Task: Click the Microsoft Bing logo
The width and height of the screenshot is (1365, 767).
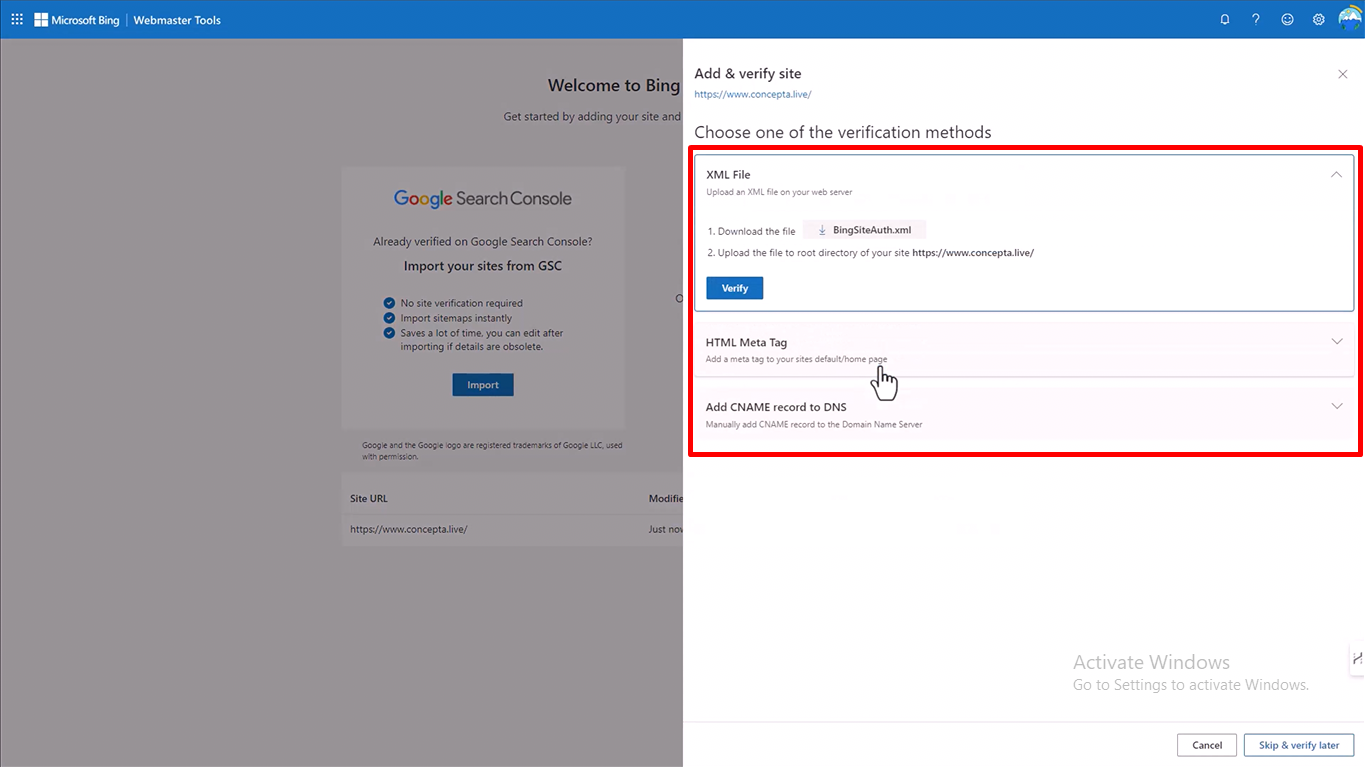Action: tap(77, 19)
